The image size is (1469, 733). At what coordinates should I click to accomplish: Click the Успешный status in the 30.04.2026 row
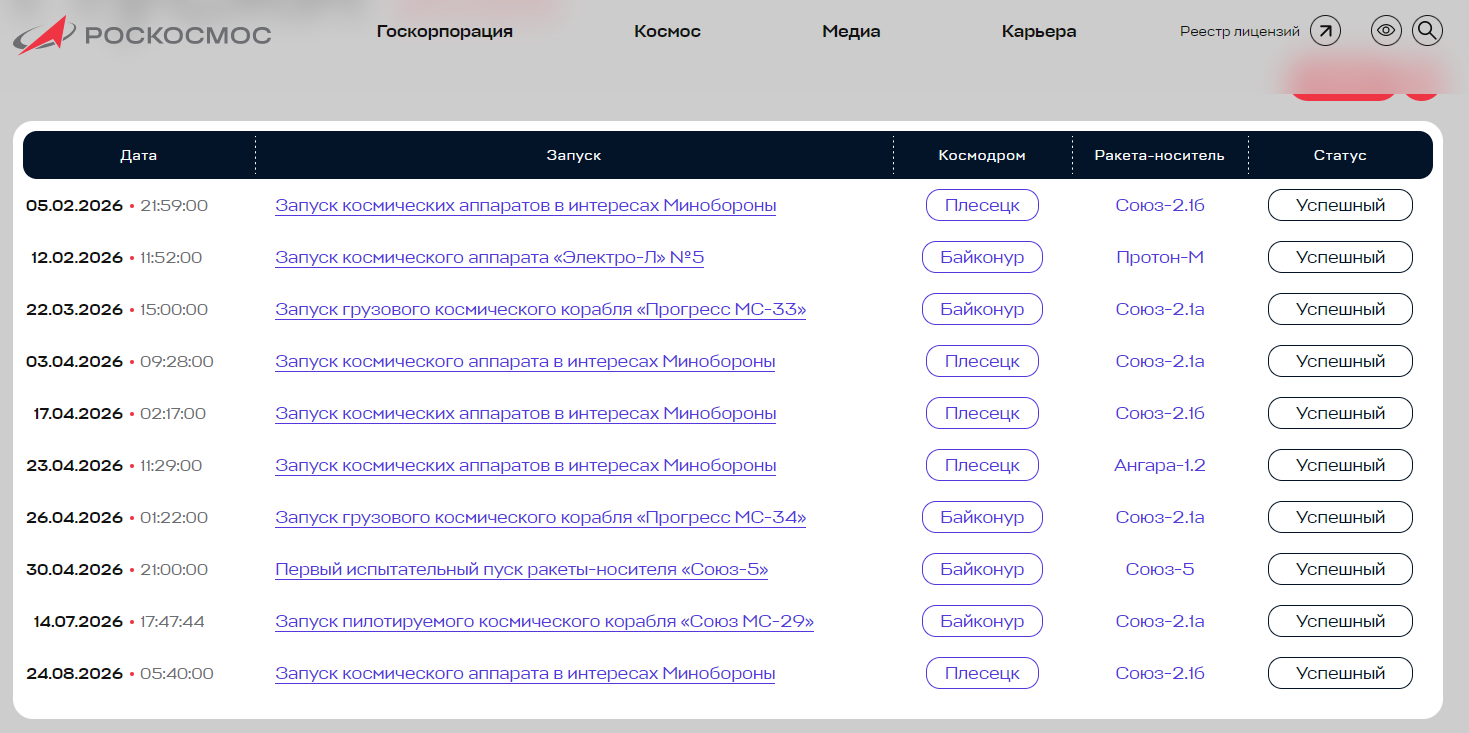pos(1340,569)
